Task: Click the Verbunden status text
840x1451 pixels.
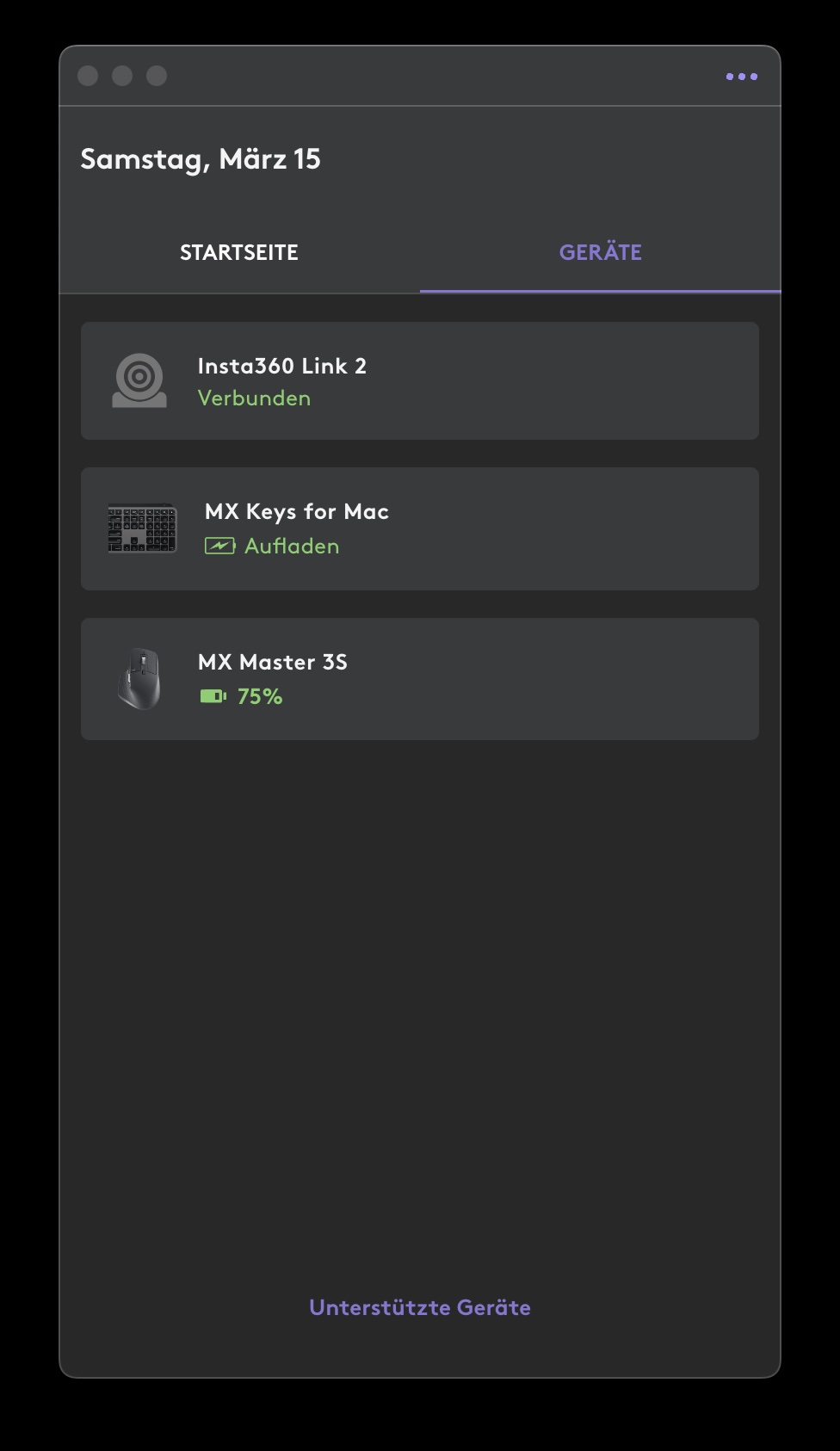Action: click(x=254, y=398)
